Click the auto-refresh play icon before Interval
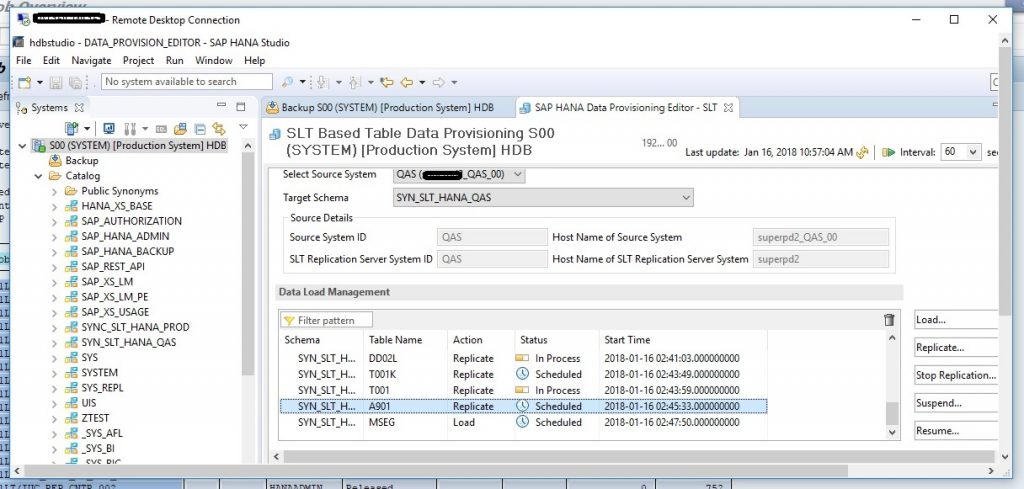 (x=888, y=152)
